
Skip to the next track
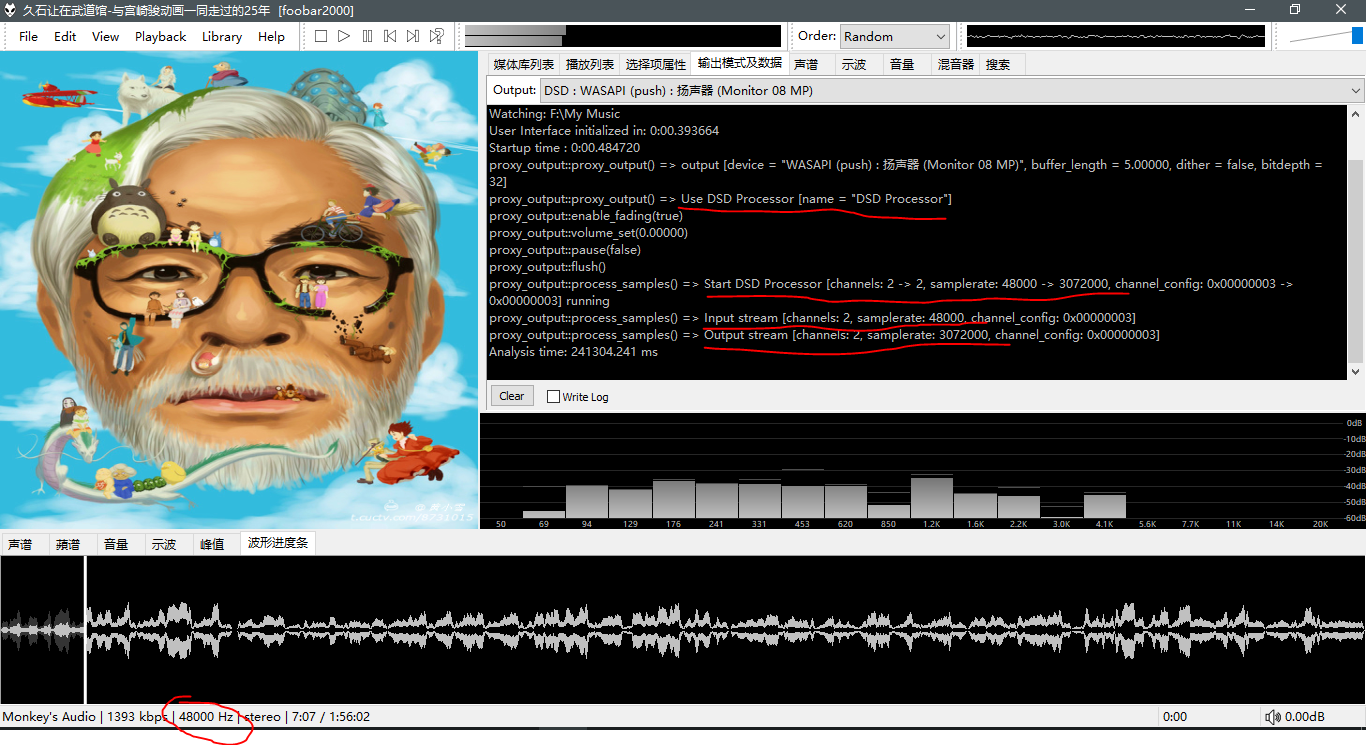pos(412,36)
